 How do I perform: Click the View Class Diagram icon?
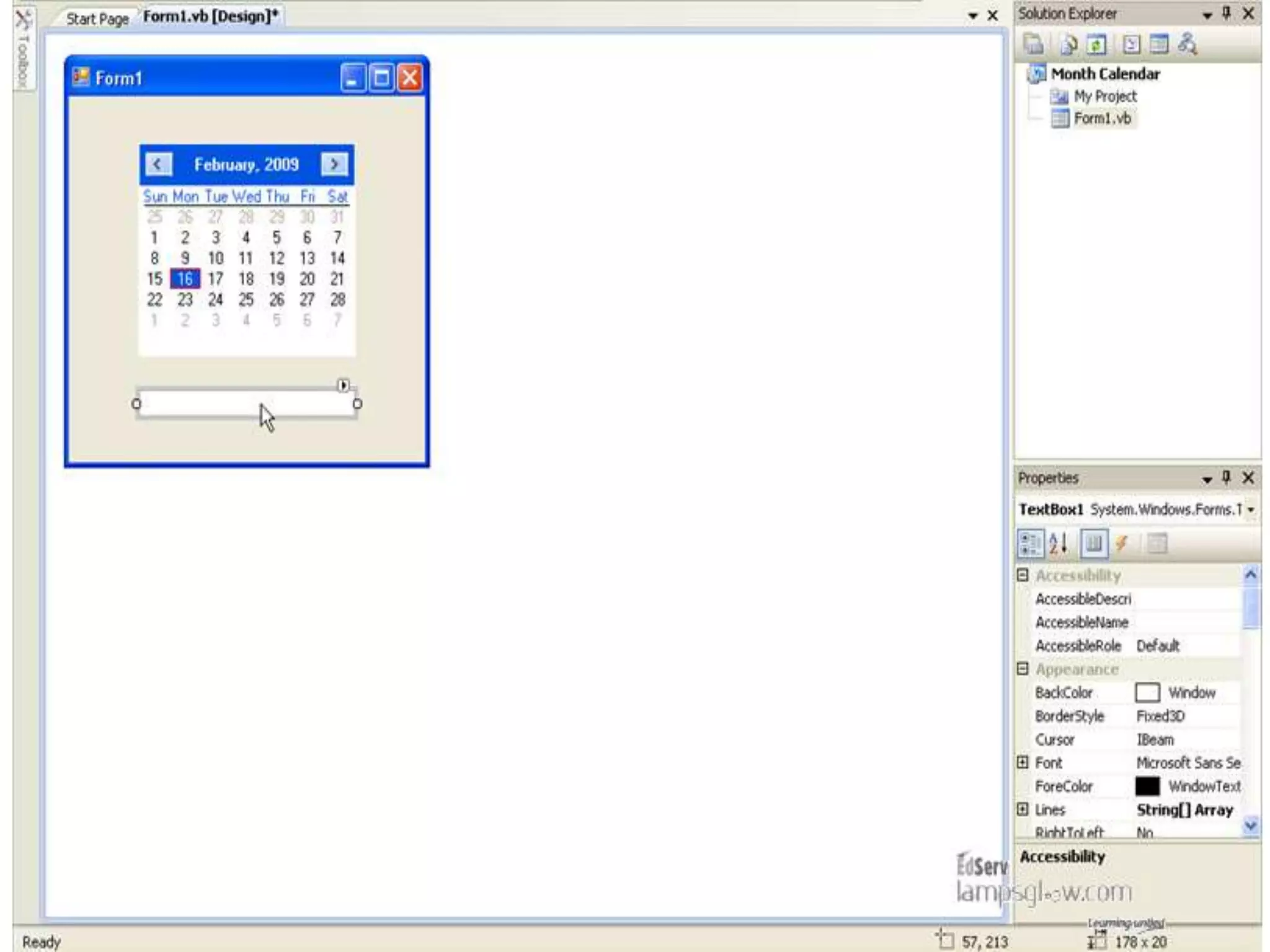pos(1187,44)
